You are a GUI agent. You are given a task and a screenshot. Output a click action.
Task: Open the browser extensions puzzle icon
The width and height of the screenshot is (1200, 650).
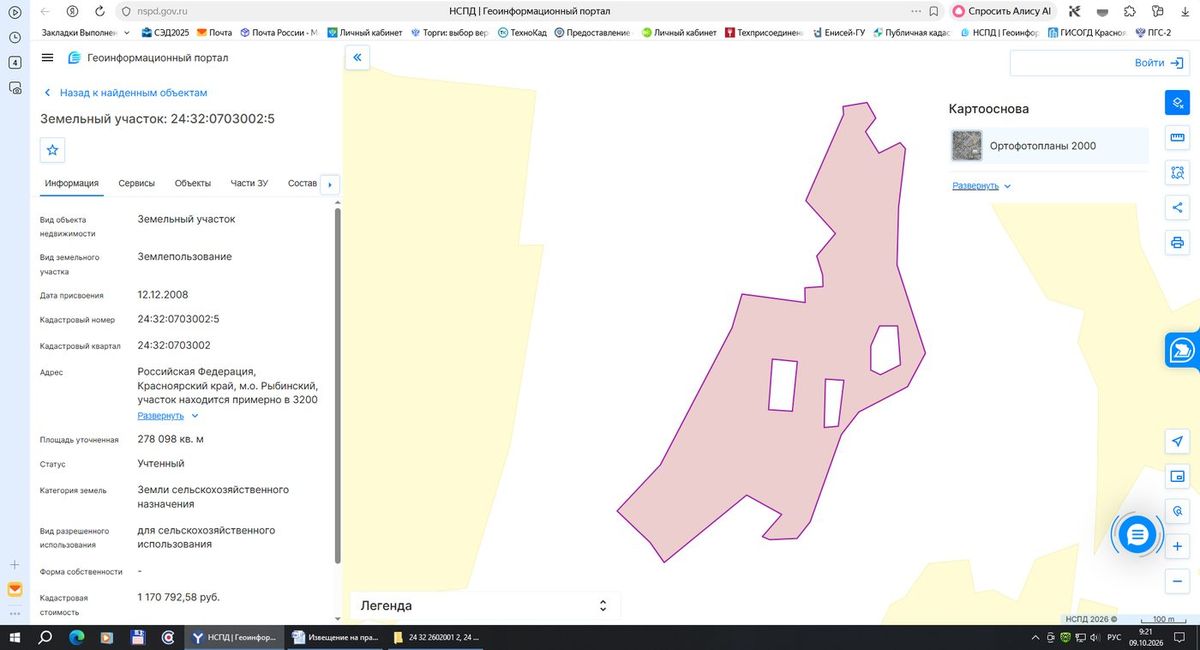pos(1129,11)
